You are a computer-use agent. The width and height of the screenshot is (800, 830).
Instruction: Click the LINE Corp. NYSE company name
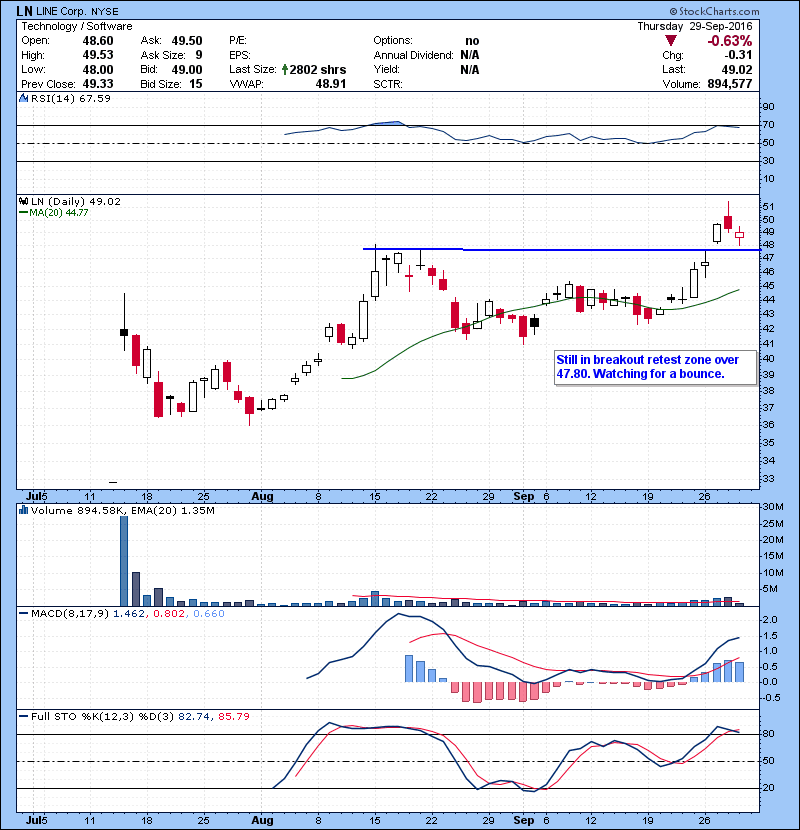(77, 11)
